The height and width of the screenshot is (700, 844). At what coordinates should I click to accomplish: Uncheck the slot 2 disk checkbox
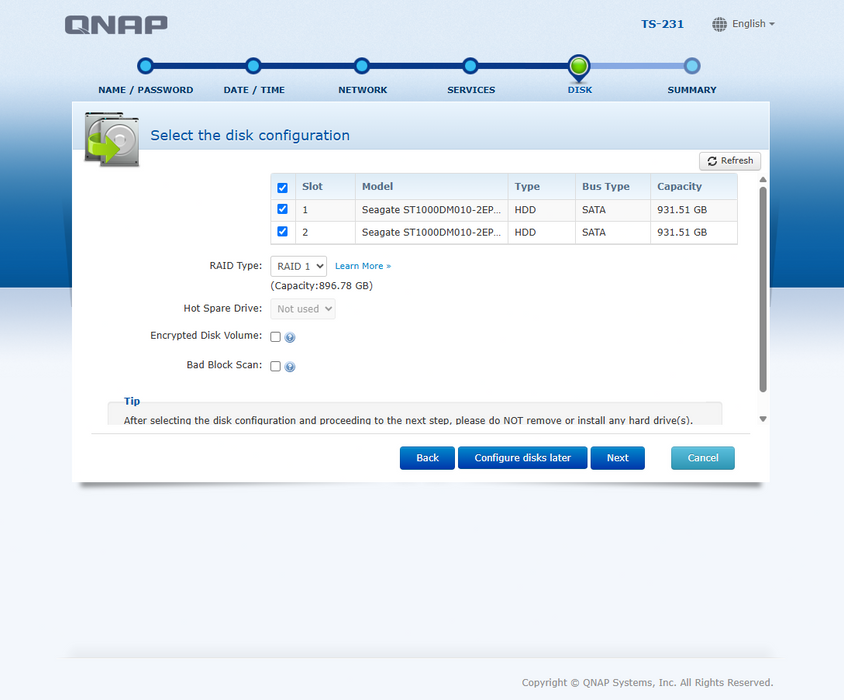(282, 232)
